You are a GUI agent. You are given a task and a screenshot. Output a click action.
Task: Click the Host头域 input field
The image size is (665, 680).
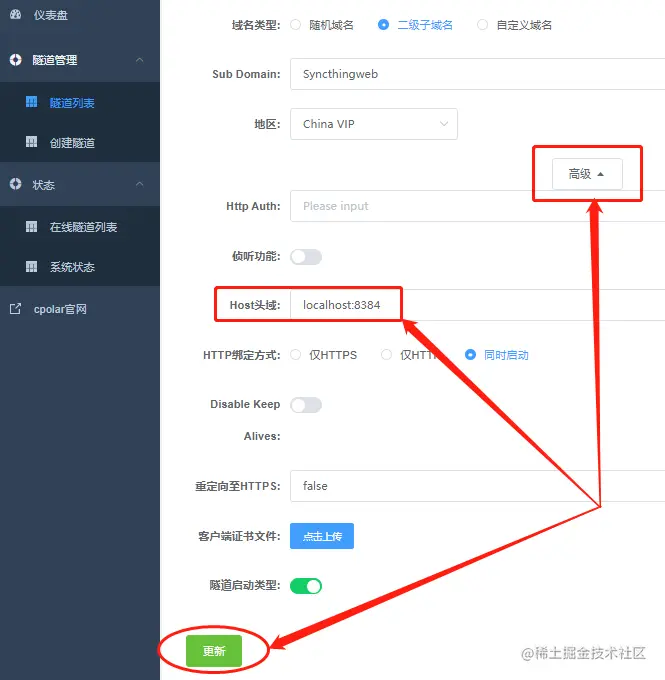pos(477,305)
